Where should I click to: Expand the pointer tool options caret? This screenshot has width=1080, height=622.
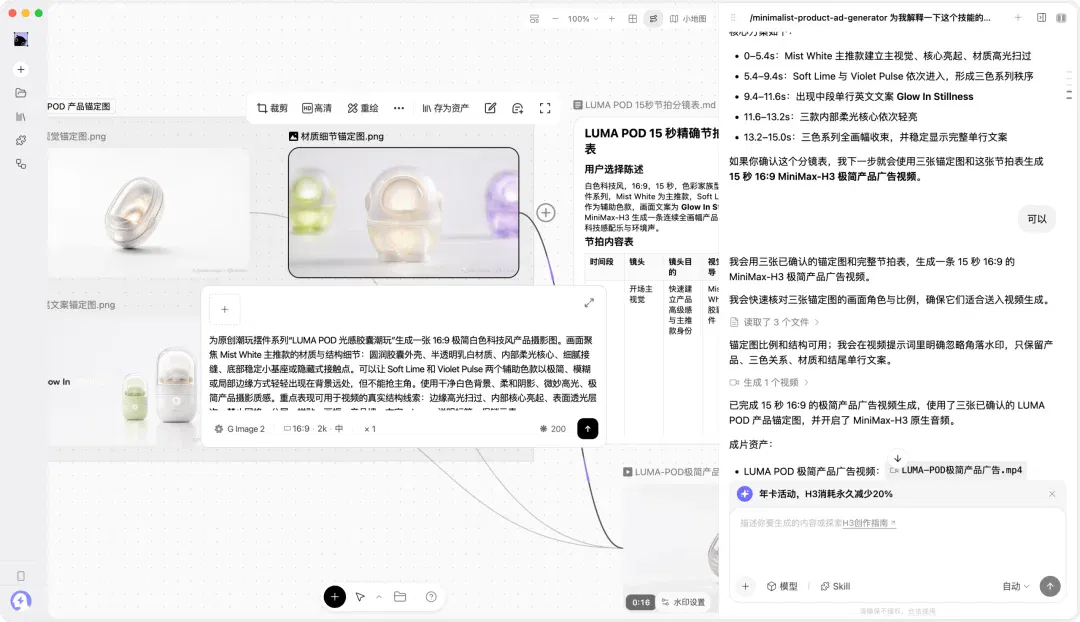(379, 597)
